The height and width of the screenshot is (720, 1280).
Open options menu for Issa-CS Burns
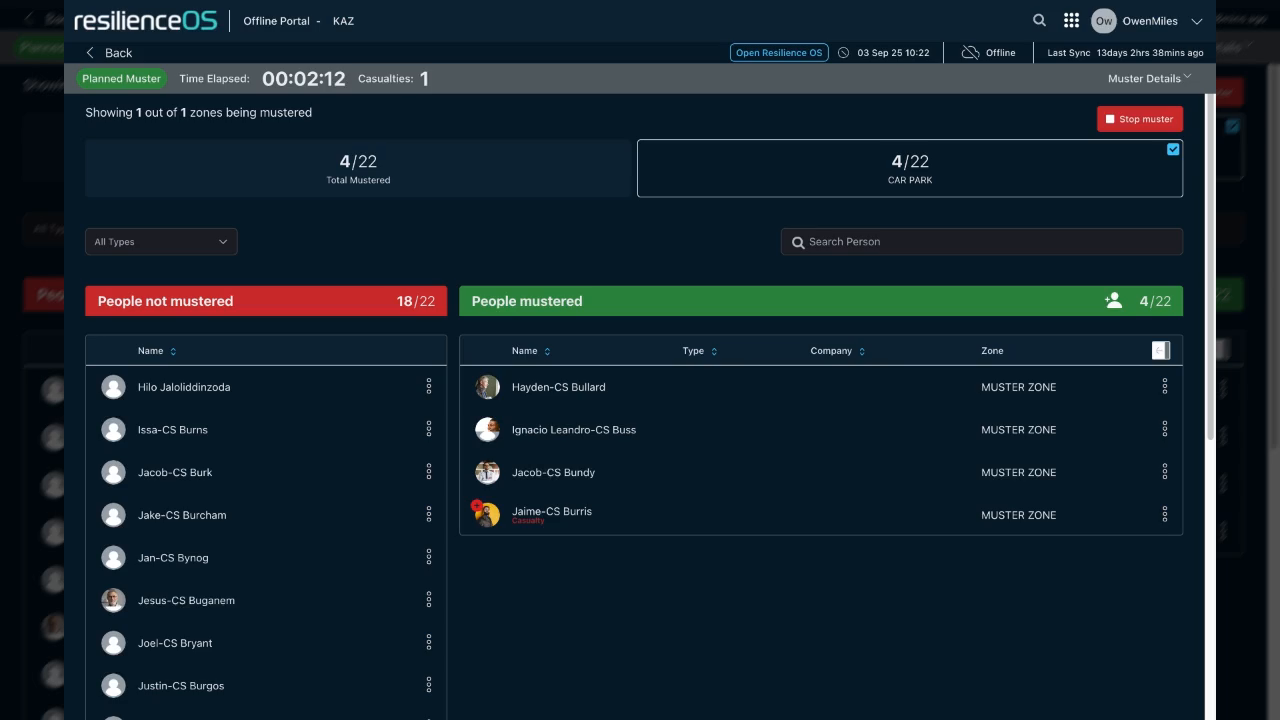click(429, 429)
